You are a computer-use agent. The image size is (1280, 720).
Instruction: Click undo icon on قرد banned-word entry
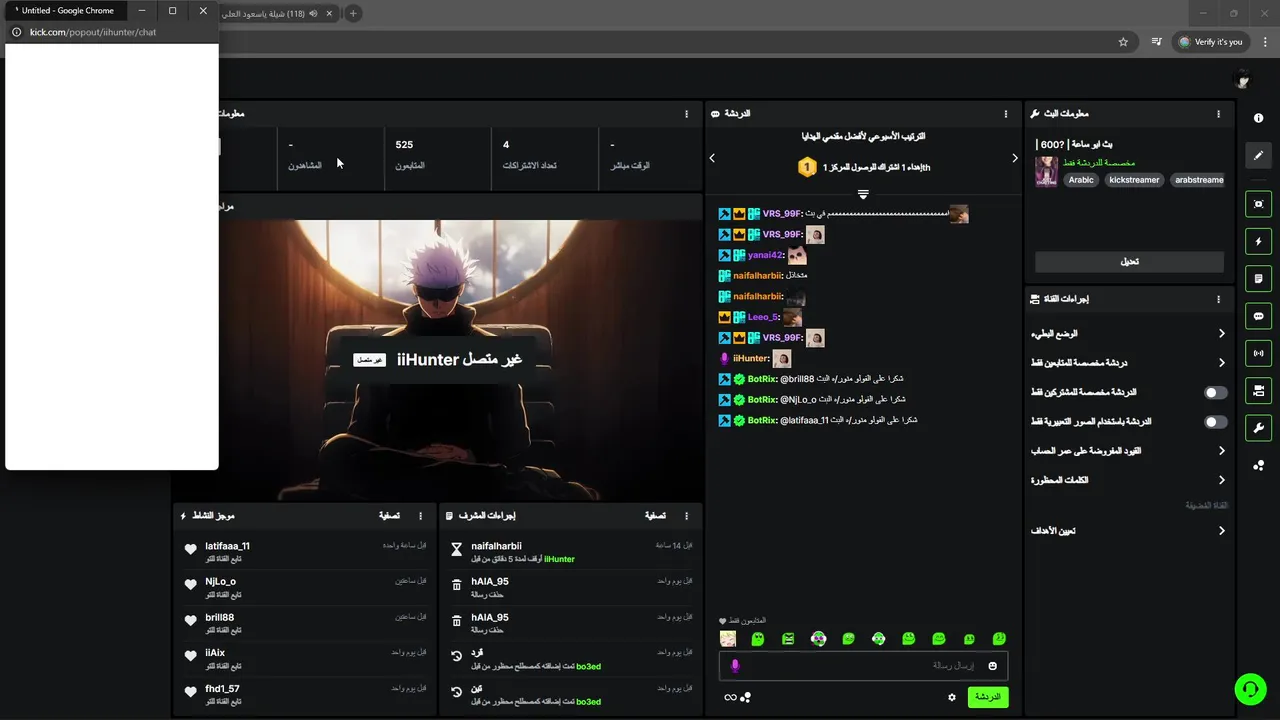pyautogui.click(x=457, y=656)
